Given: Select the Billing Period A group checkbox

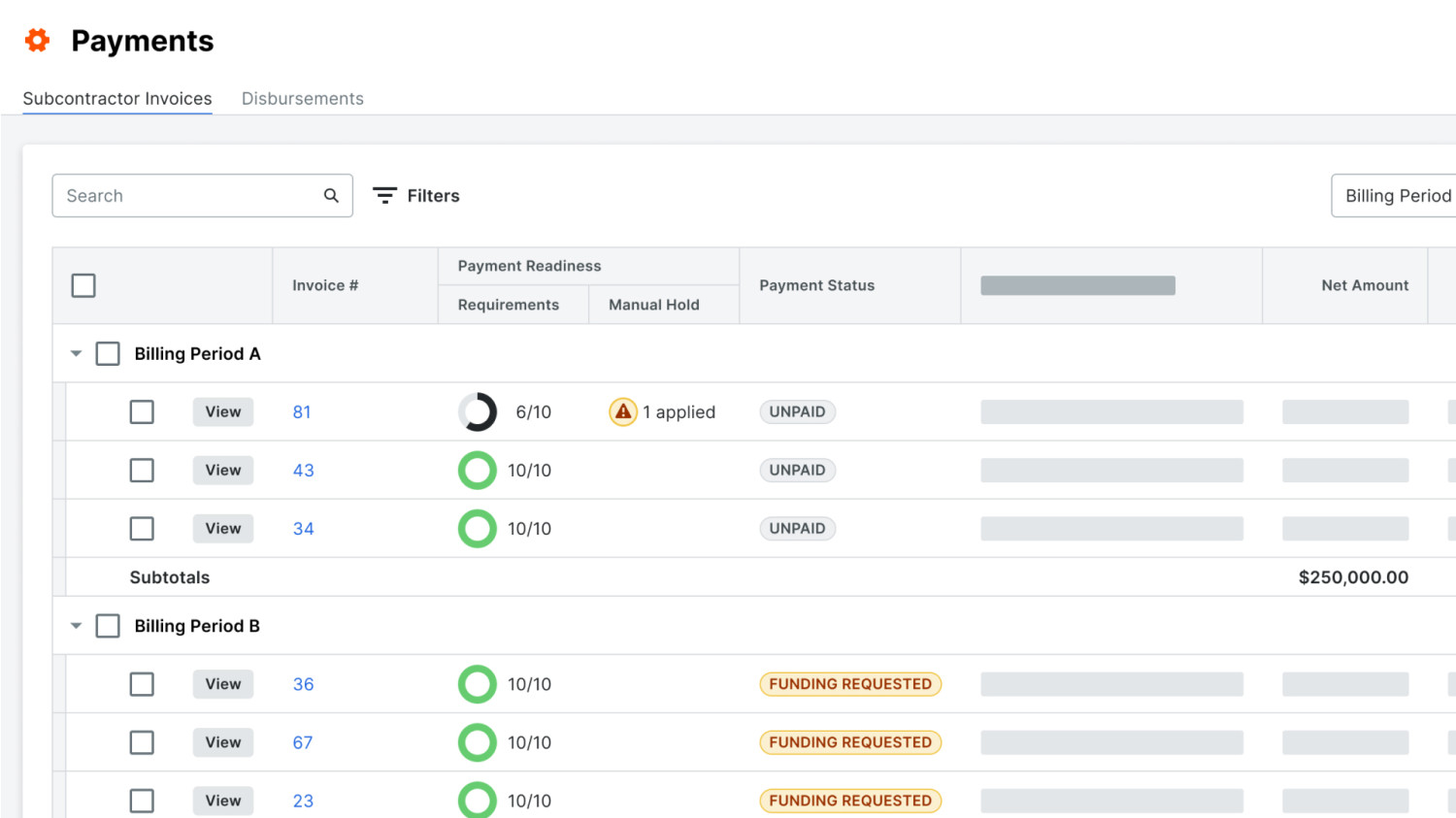Looking at the screenshot, I should (x=108, y=353).
